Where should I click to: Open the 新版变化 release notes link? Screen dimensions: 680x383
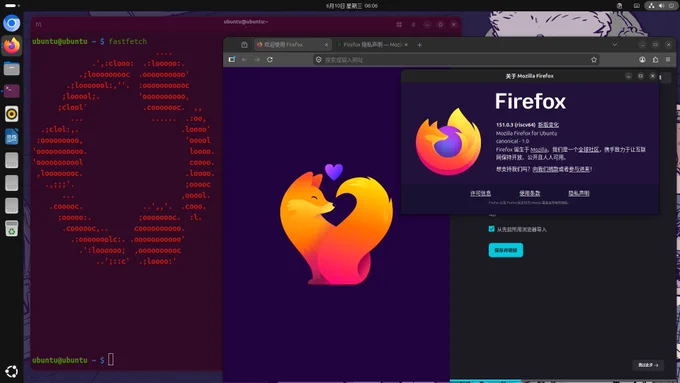pyautogui.click(x=548, y=125)
